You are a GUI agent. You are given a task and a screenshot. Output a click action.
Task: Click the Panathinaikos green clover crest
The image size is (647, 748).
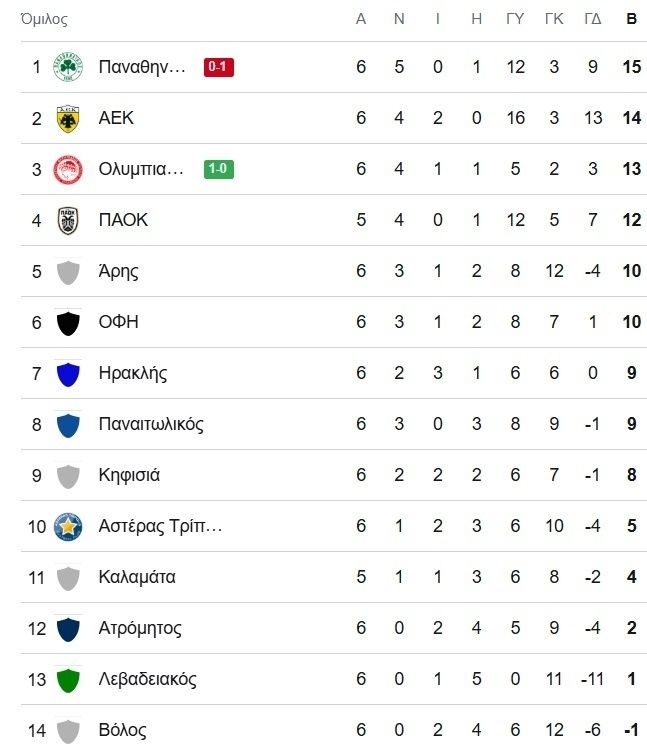click(68, 67)
